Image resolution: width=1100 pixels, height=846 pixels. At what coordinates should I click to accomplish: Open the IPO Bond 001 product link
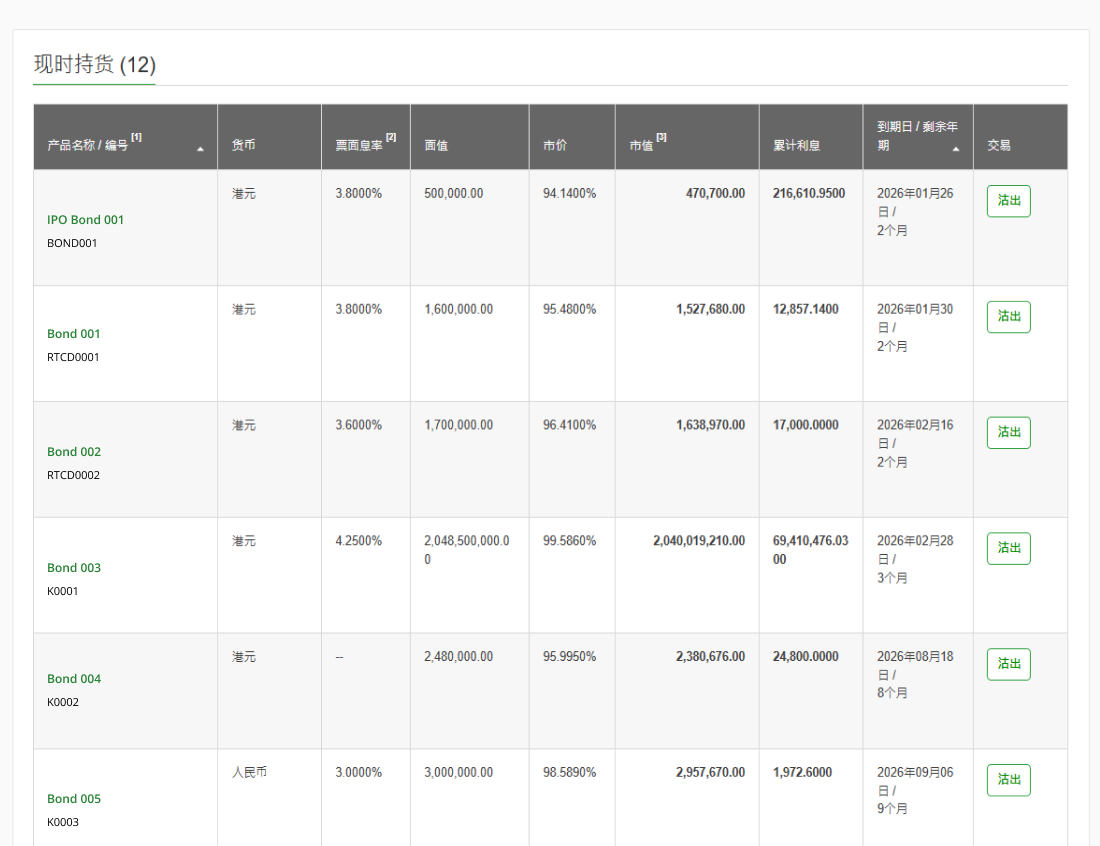[85, 220]
